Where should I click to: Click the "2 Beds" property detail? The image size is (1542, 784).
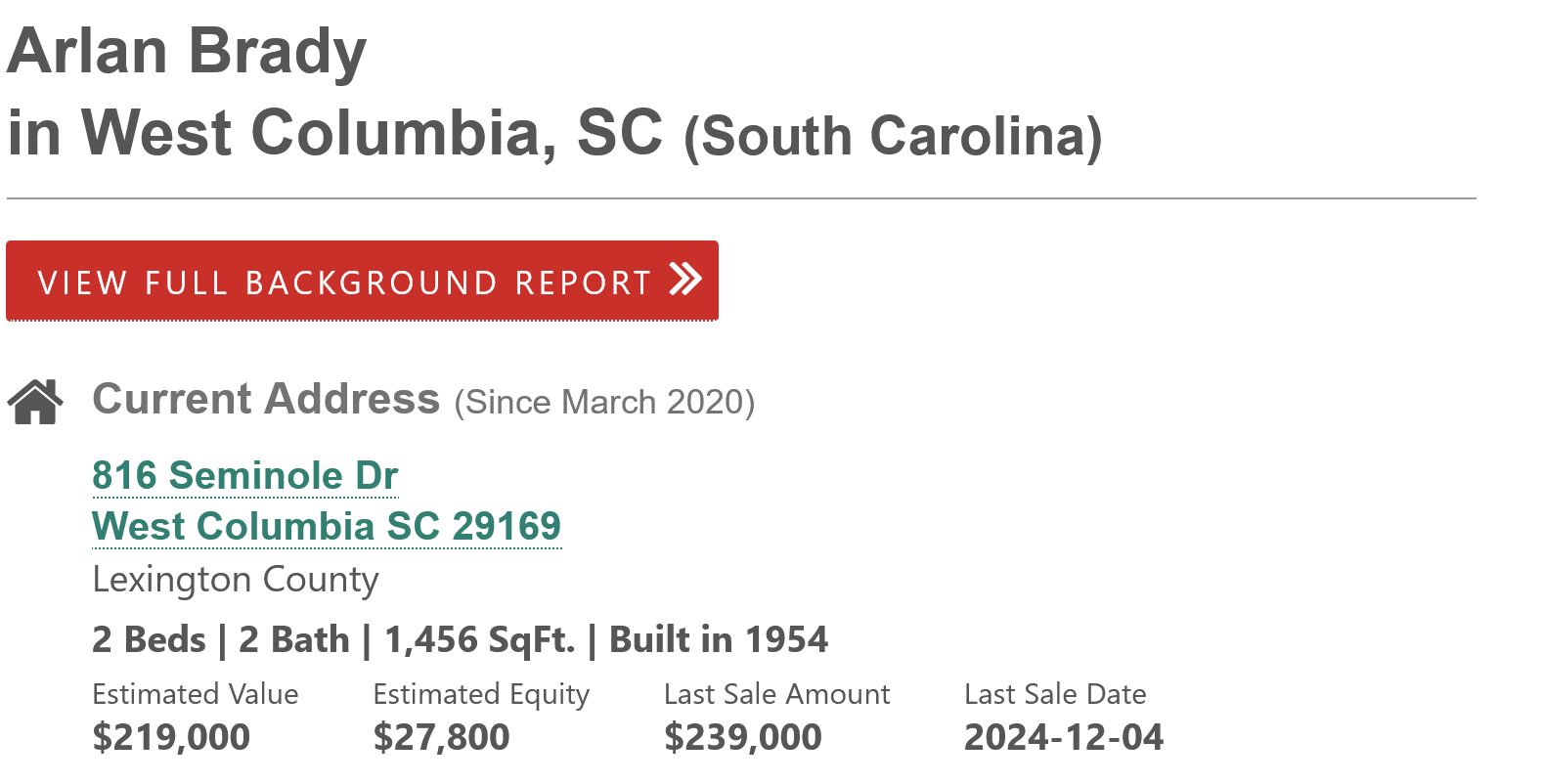[149, 640]
